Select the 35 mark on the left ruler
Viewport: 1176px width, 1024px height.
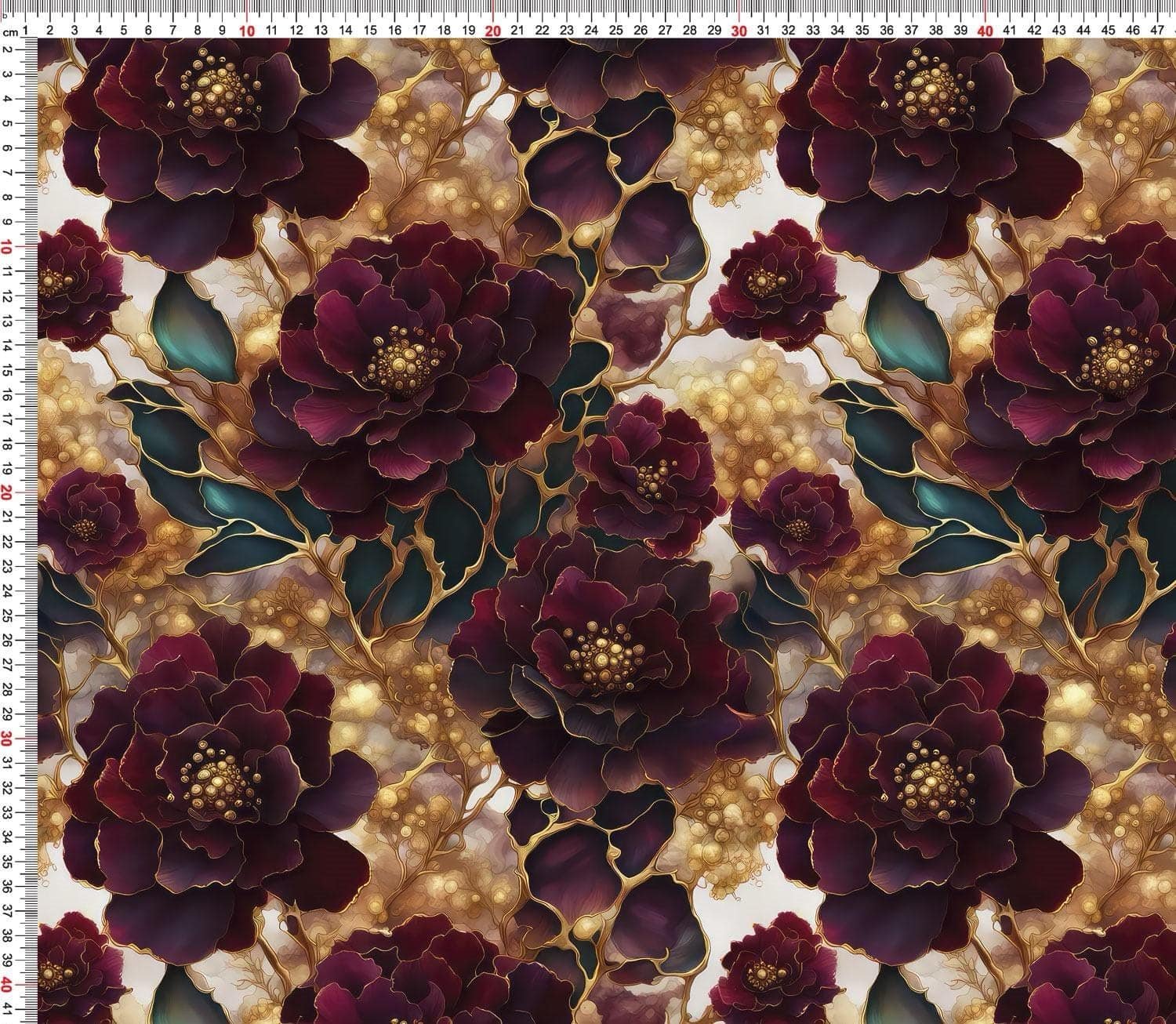[7, 862]
